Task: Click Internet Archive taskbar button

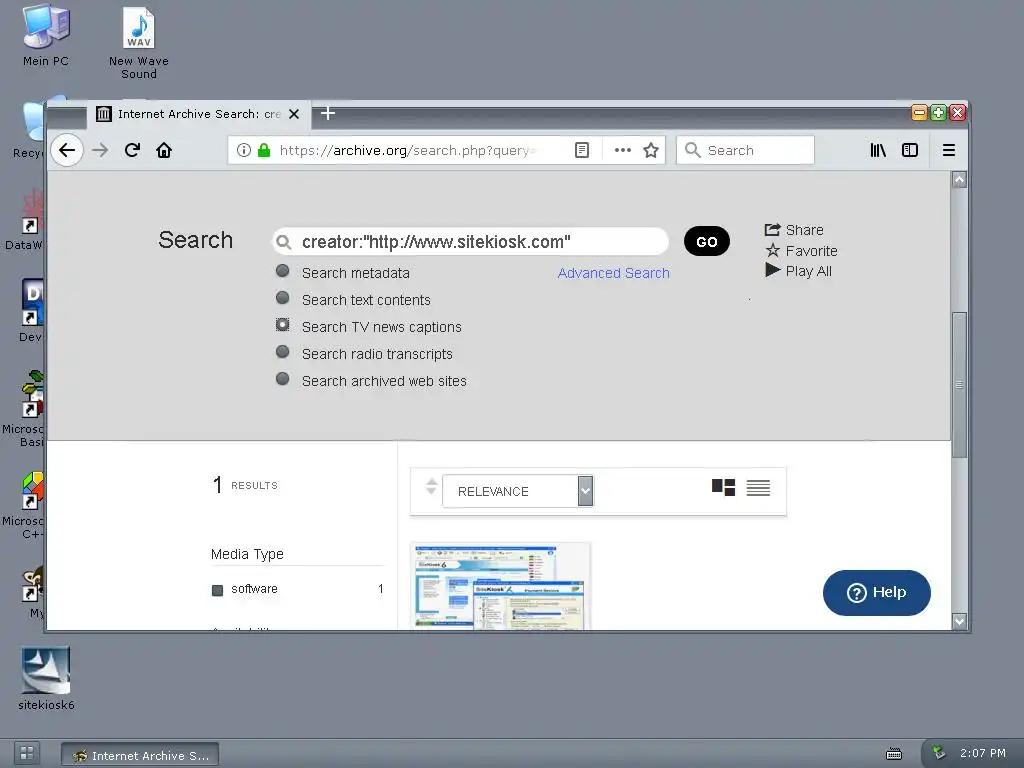Action: (x=140, y=755)
